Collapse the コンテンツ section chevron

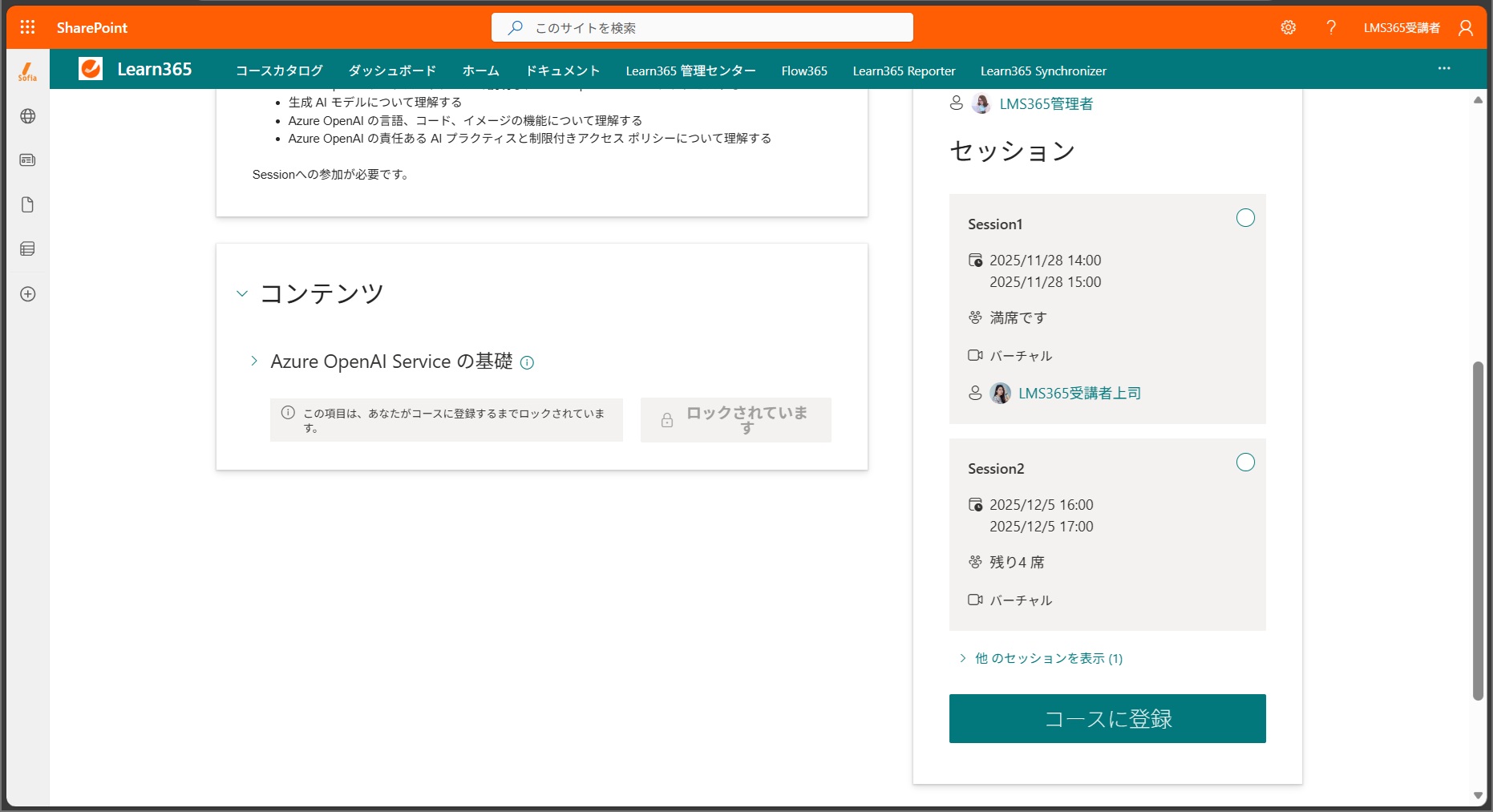click(x=242, y=293)
